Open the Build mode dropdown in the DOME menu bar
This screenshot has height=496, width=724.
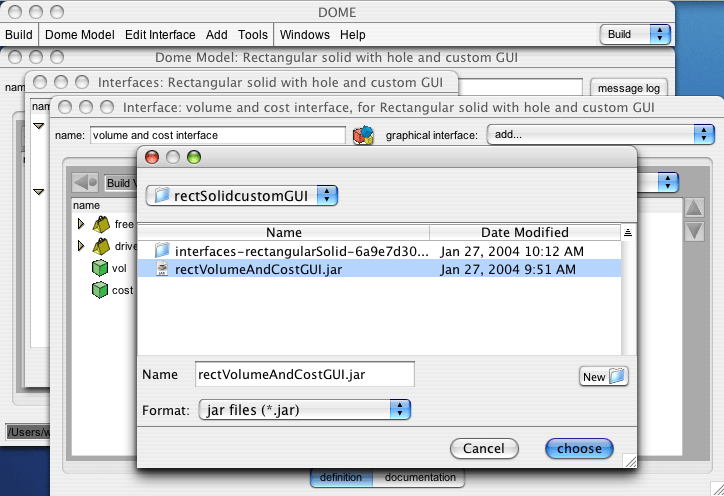pos(635,35)
